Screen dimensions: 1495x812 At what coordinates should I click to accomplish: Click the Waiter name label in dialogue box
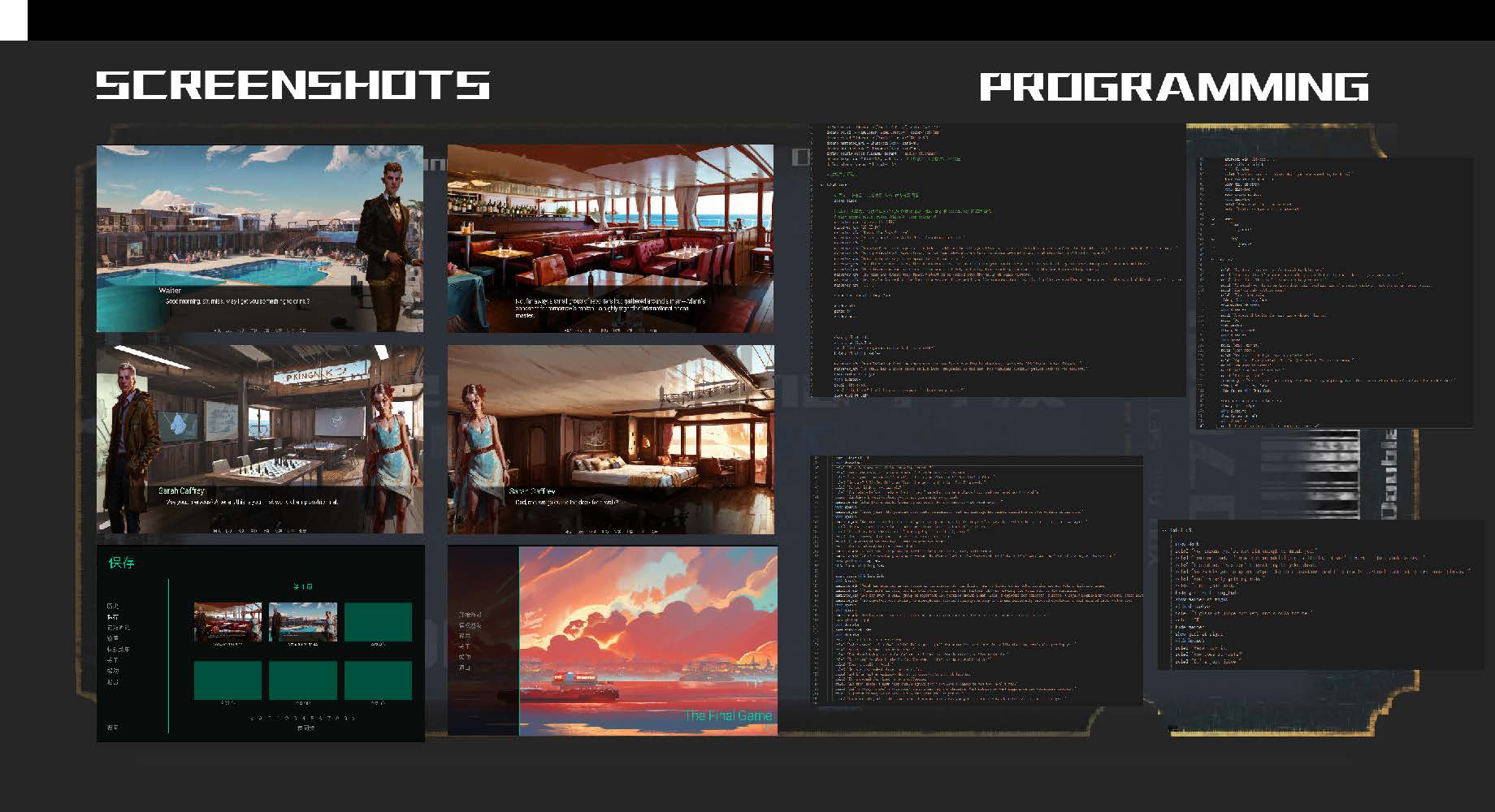pos(170,290)
